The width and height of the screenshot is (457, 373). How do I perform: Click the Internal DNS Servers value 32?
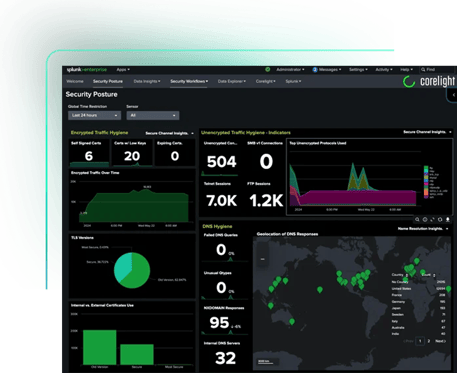coord(225,358)
